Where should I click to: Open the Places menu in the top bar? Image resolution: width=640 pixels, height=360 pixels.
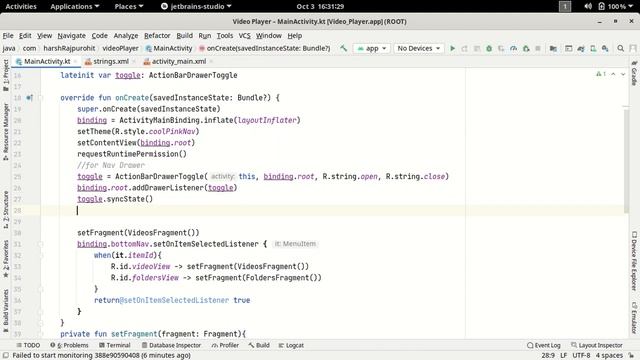click(129, 6)
